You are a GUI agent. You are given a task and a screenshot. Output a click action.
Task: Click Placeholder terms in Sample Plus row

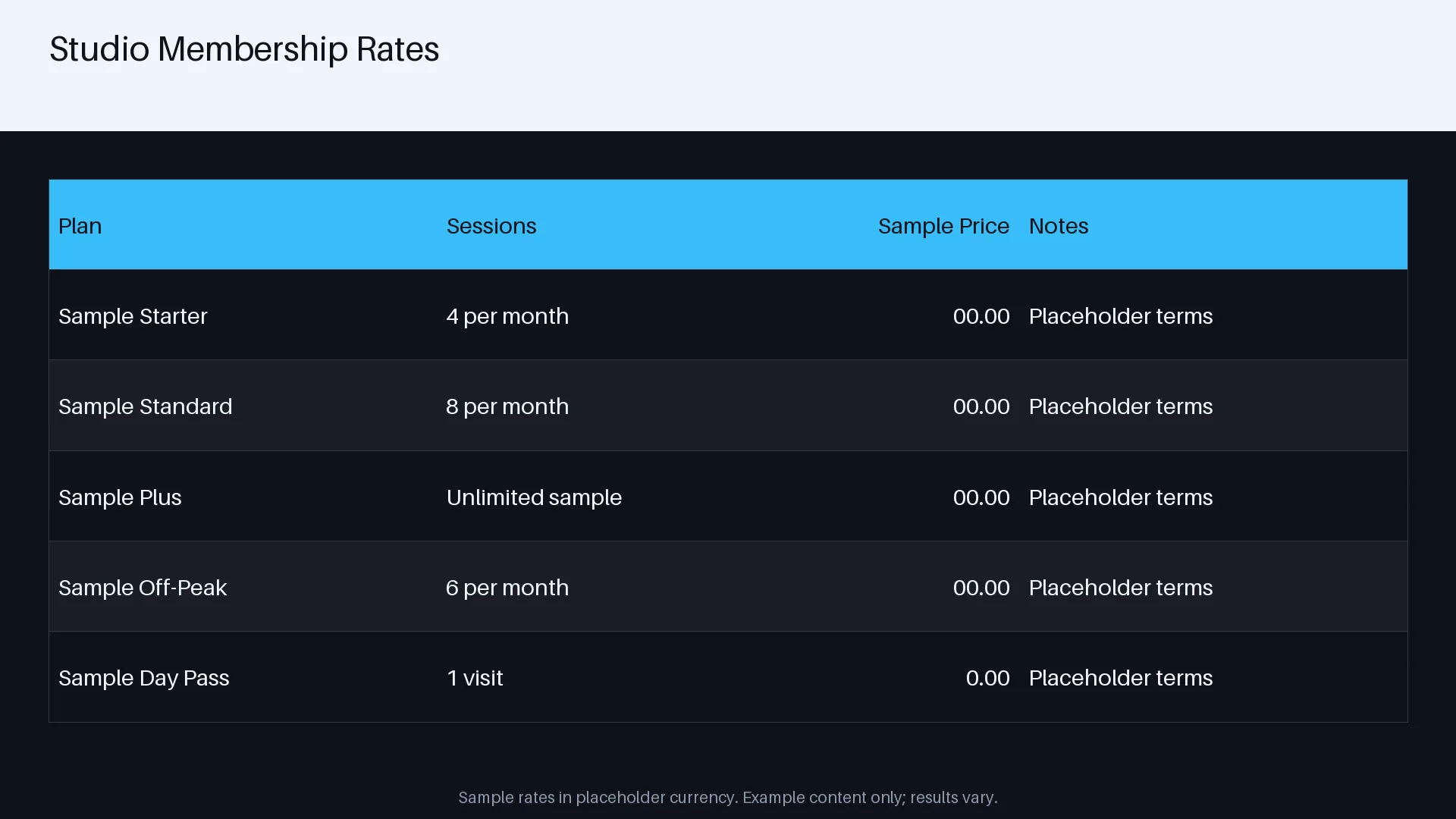[1121, 497]
